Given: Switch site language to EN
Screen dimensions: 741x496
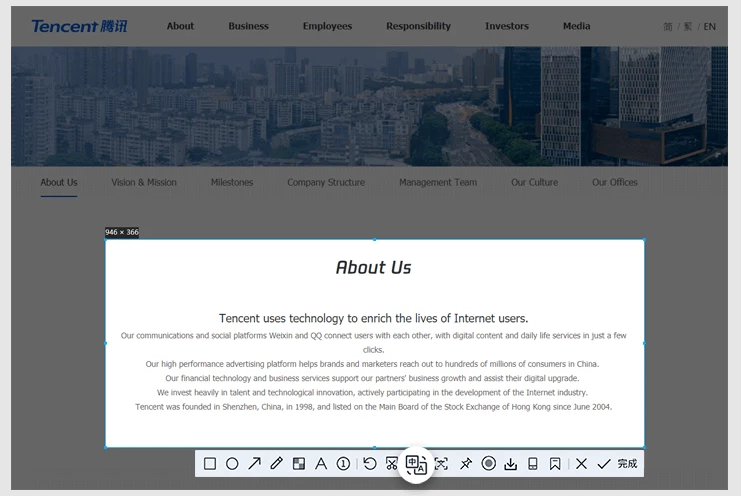Looking at the screenshot, I should pos(710,27).
